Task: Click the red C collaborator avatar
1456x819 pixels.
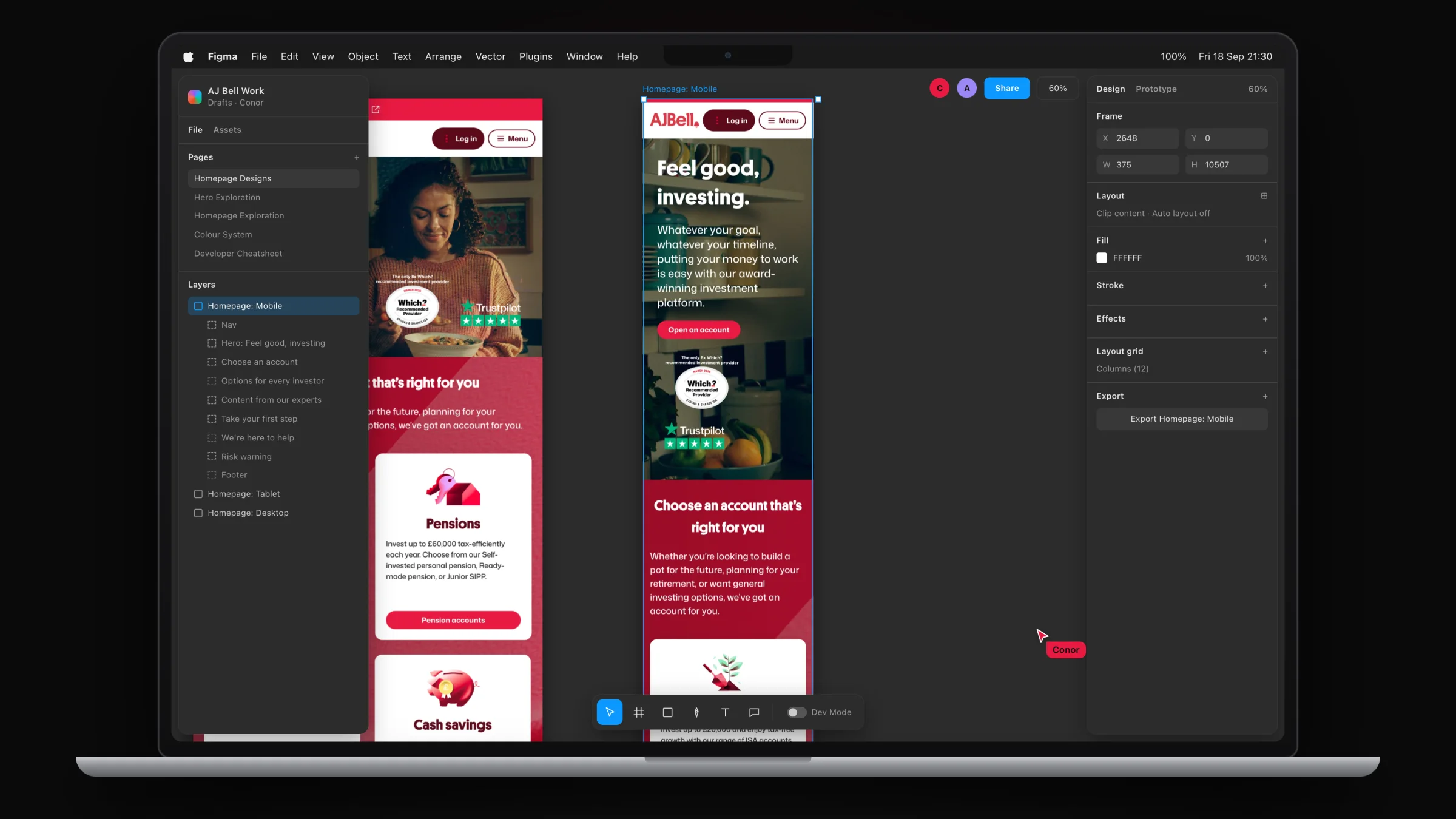Action: point(939,88)
